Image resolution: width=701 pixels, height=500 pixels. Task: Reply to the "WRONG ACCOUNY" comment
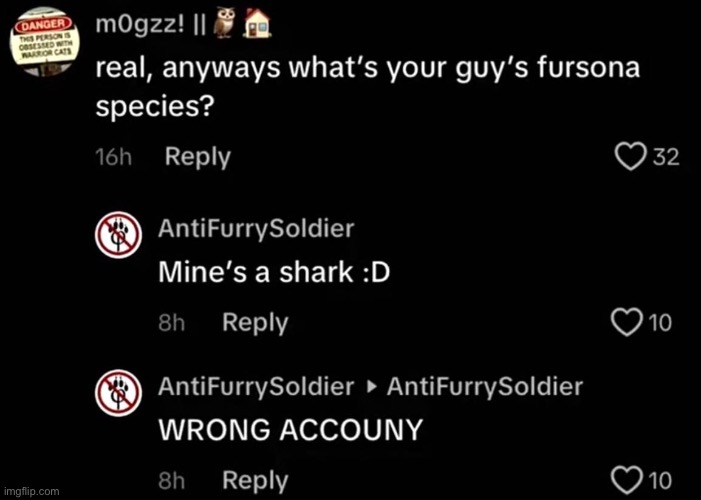coord(254,480)
